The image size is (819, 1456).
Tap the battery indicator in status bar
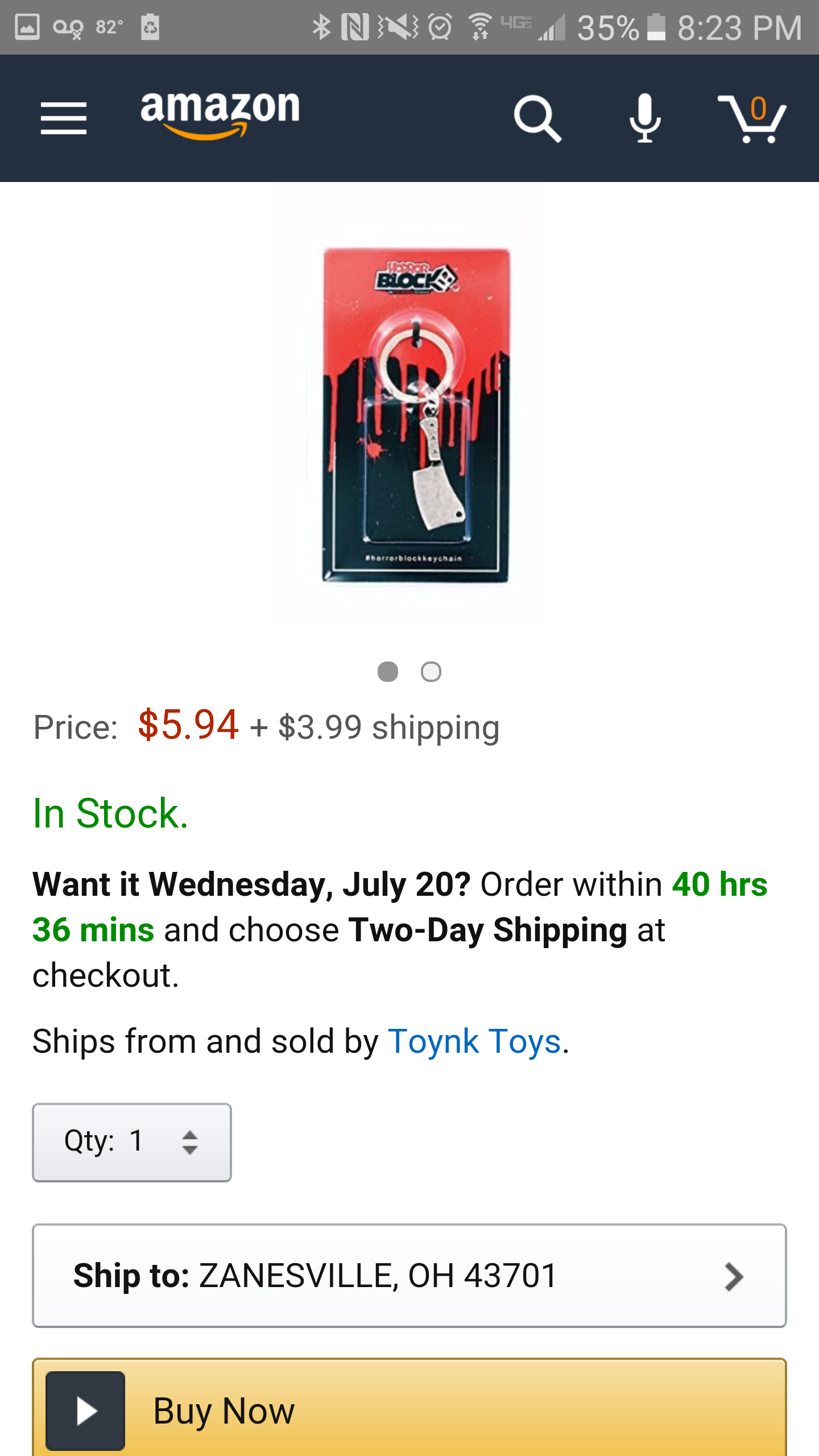(x=656, y=27)
